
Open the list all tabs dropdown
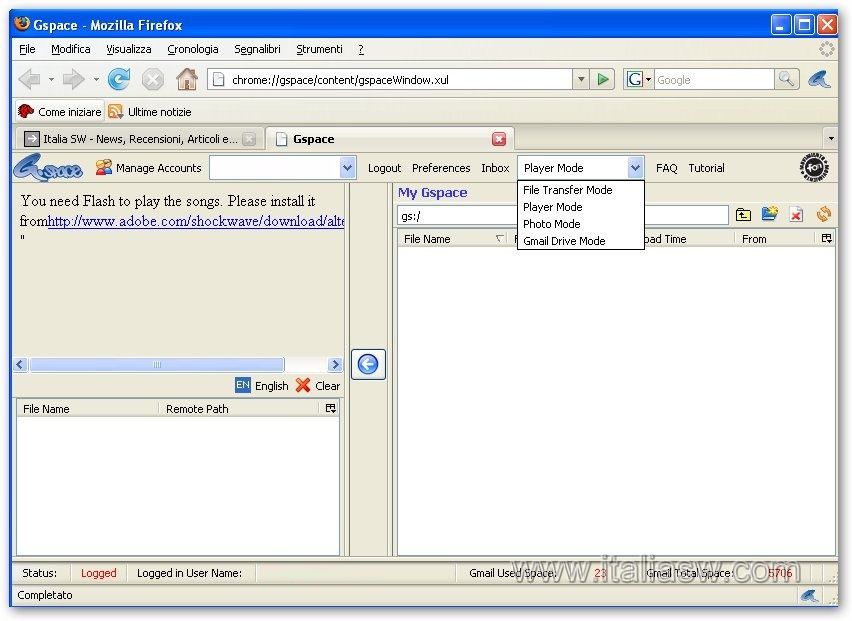pos(831,139)
